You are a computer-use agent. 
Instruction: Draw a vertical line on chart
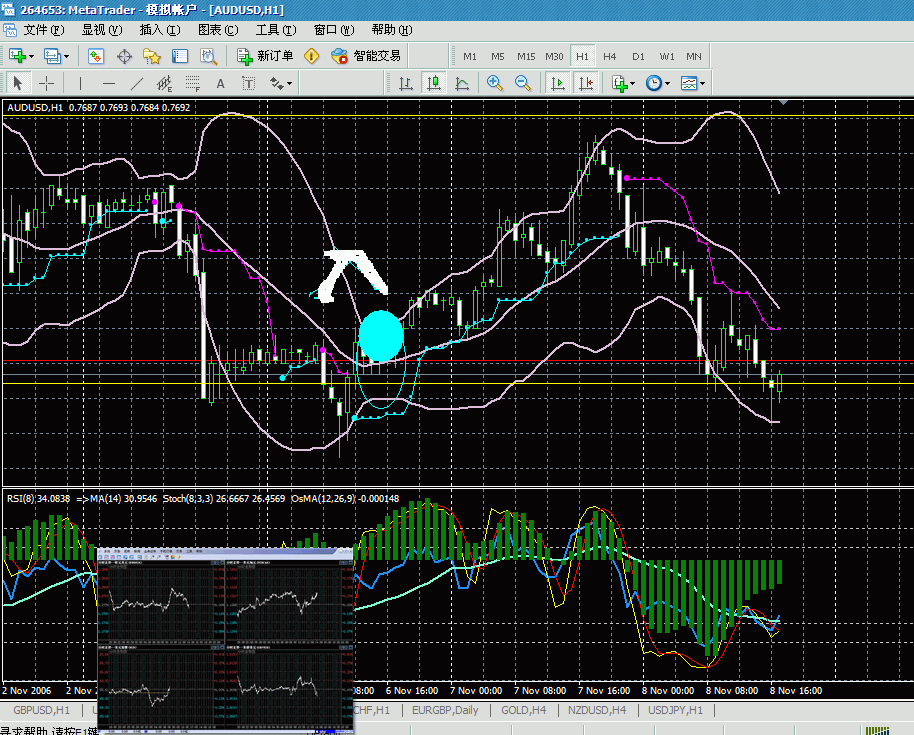pyautogui.click(x=81, y=84)
